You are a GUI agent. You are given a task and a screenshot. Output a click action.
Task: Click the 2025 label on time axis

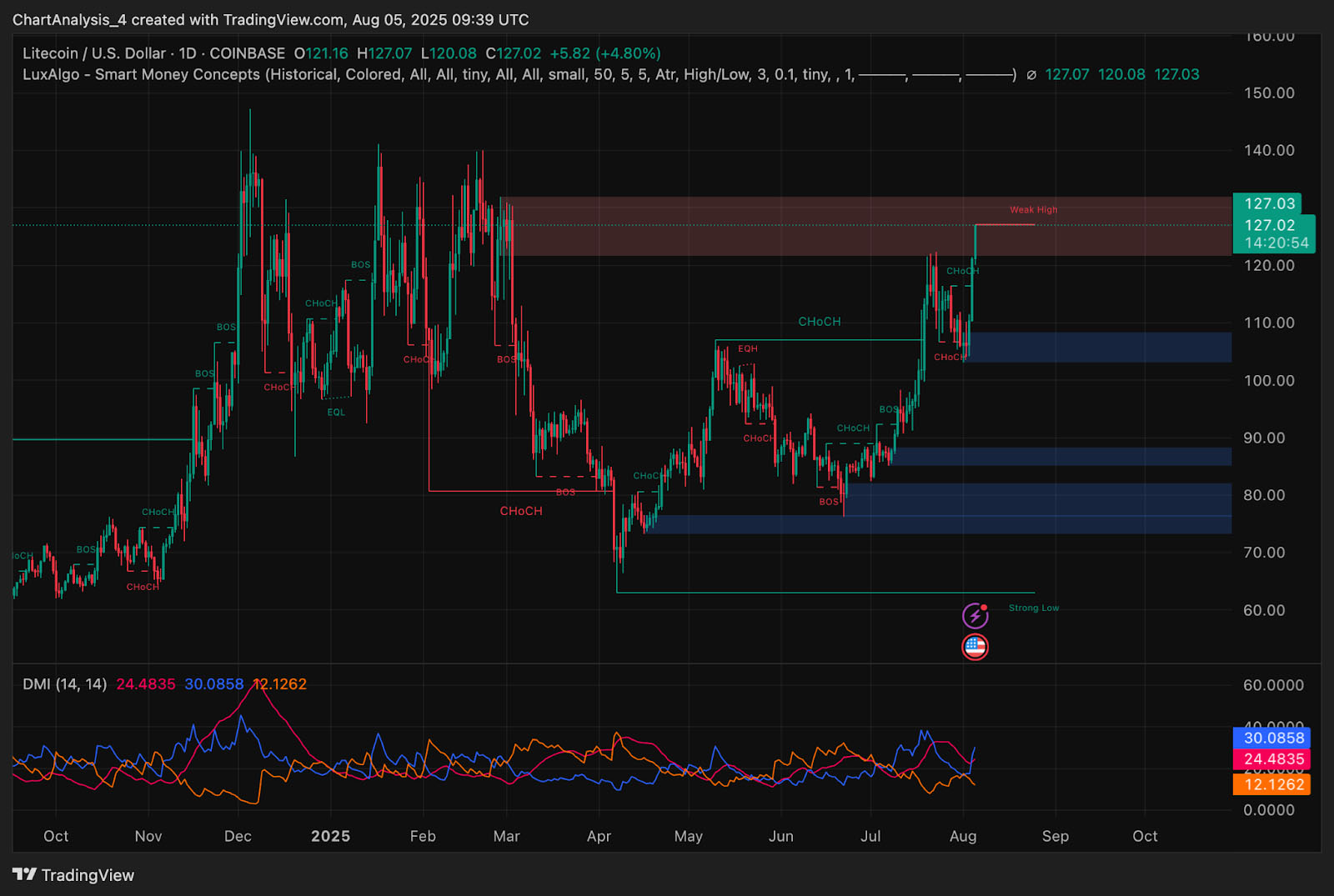(330, 836)
